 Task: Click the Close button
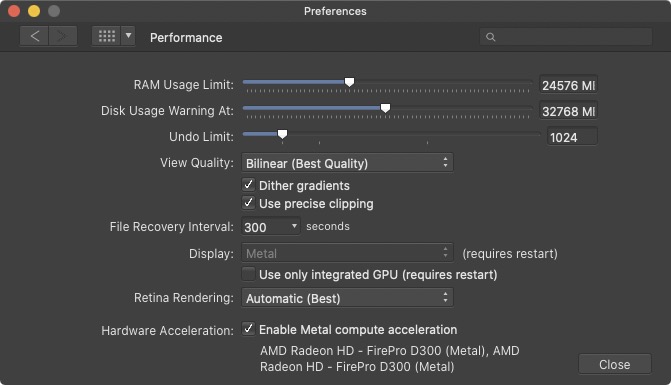[x=615, y=364]
